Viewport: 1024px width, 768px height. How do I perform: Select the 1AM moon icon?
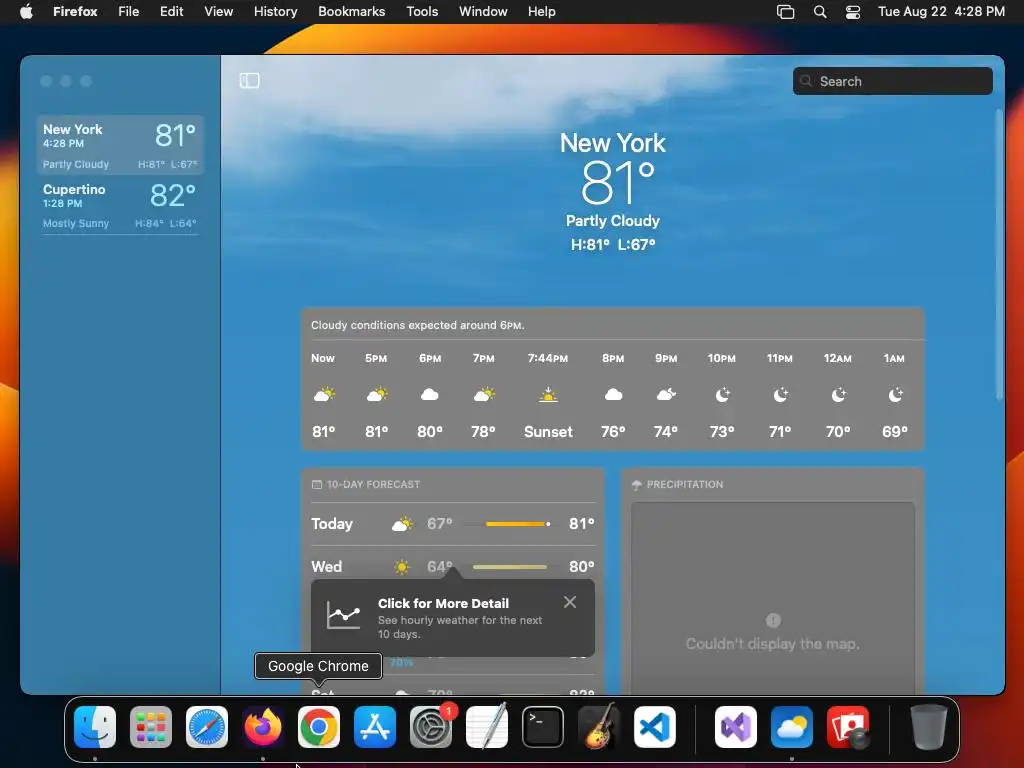(895, 394)
